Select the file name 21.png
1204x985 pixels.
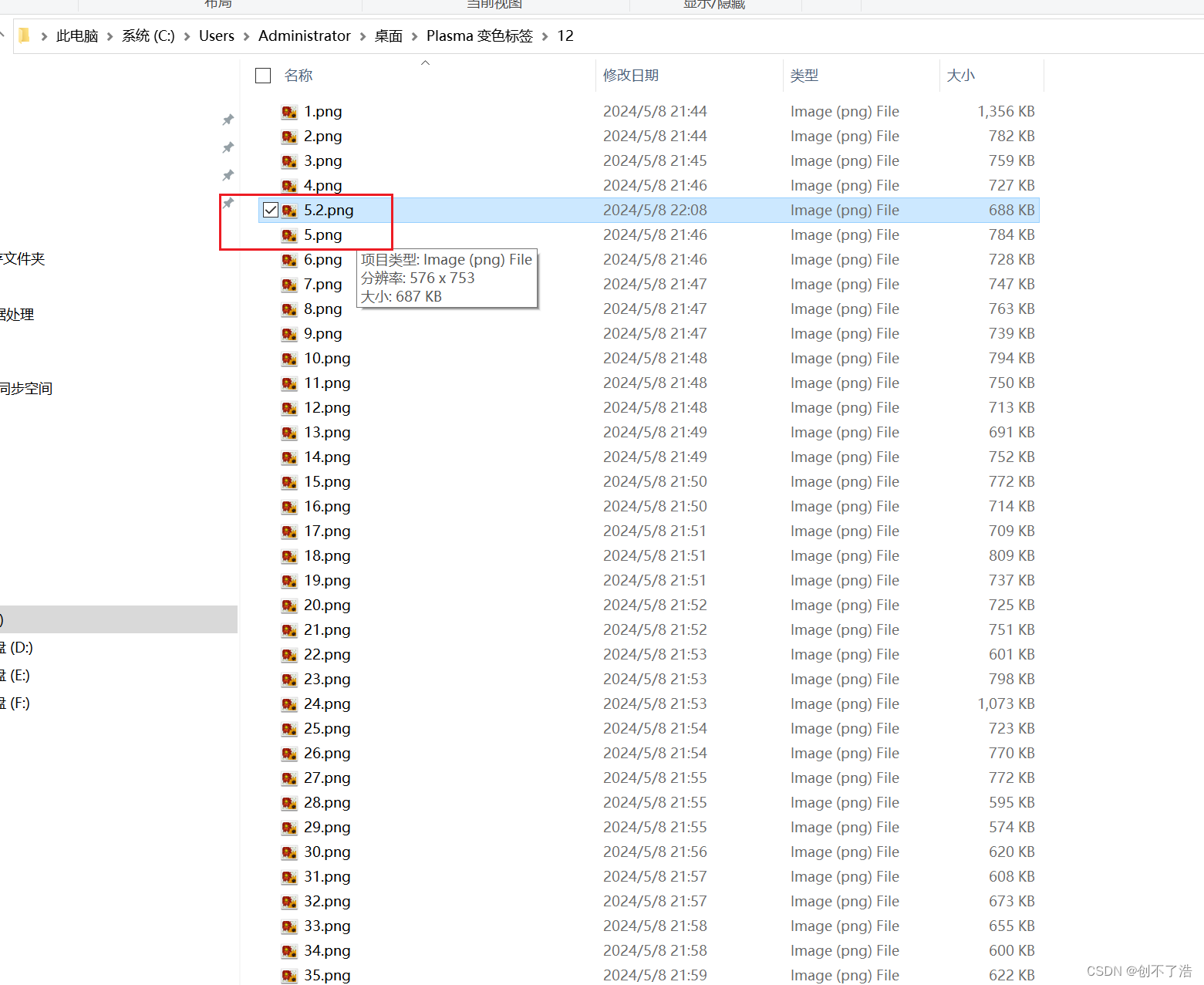(x=327, y=630)
